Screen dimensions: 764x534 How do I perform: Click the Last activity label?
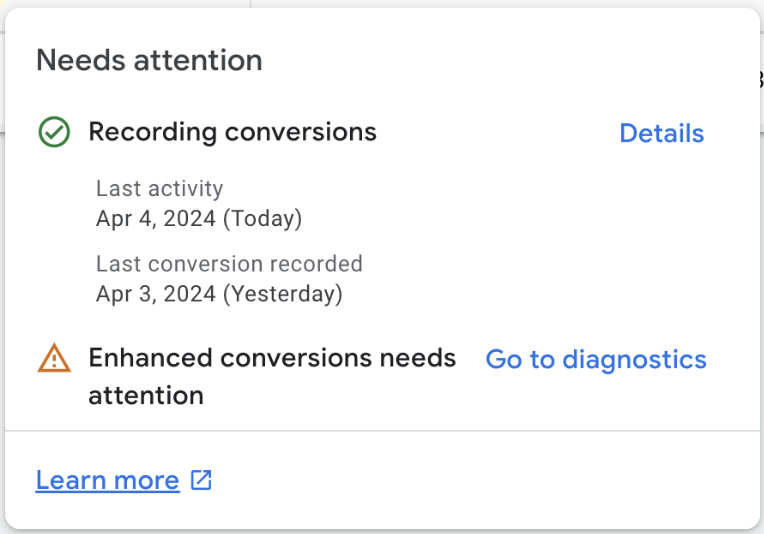pos(159,189)
